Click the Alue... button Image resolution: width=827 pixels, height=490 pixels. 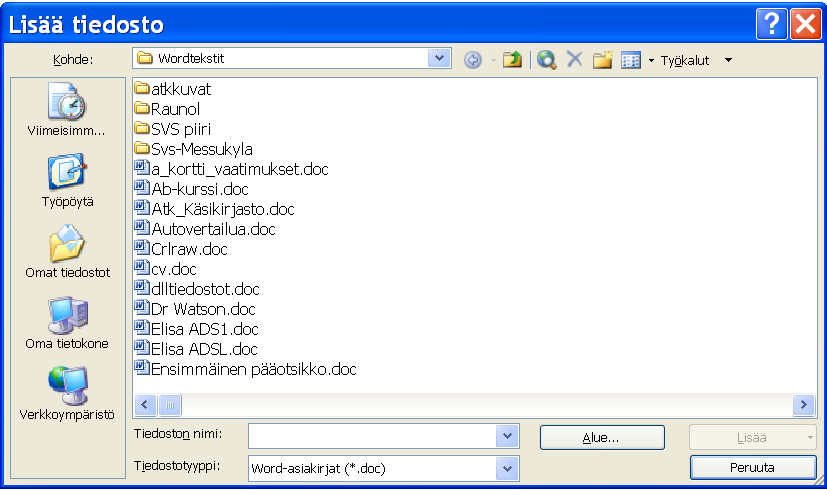(602, 437)
